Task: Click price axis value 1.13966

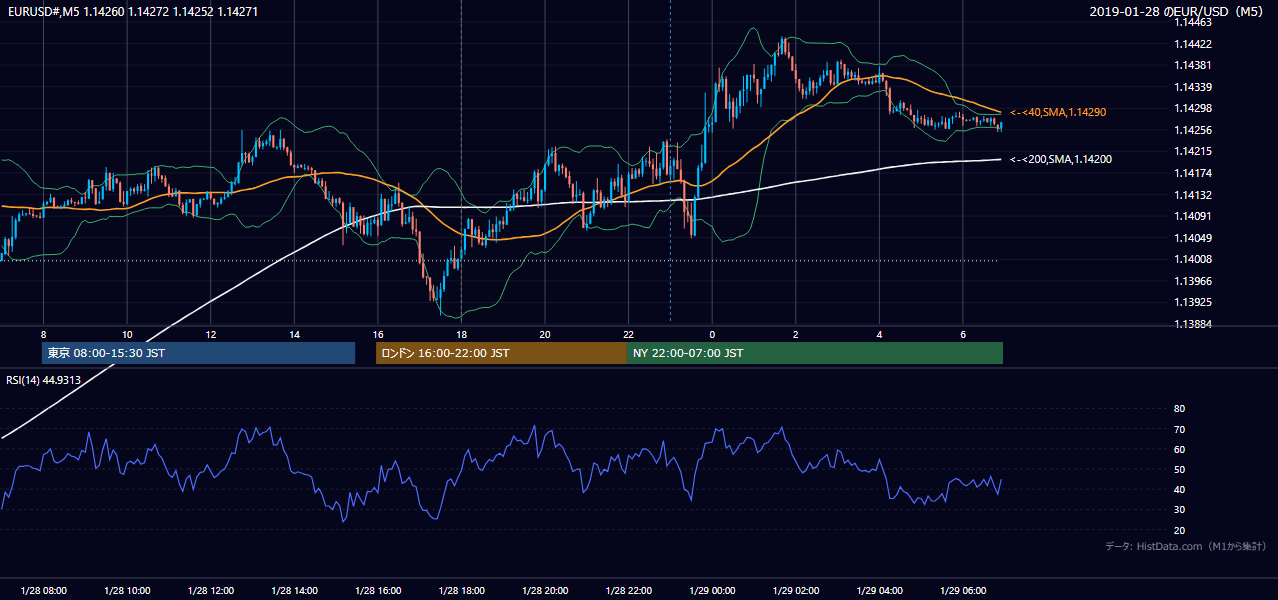Action: click(1192, 282)
